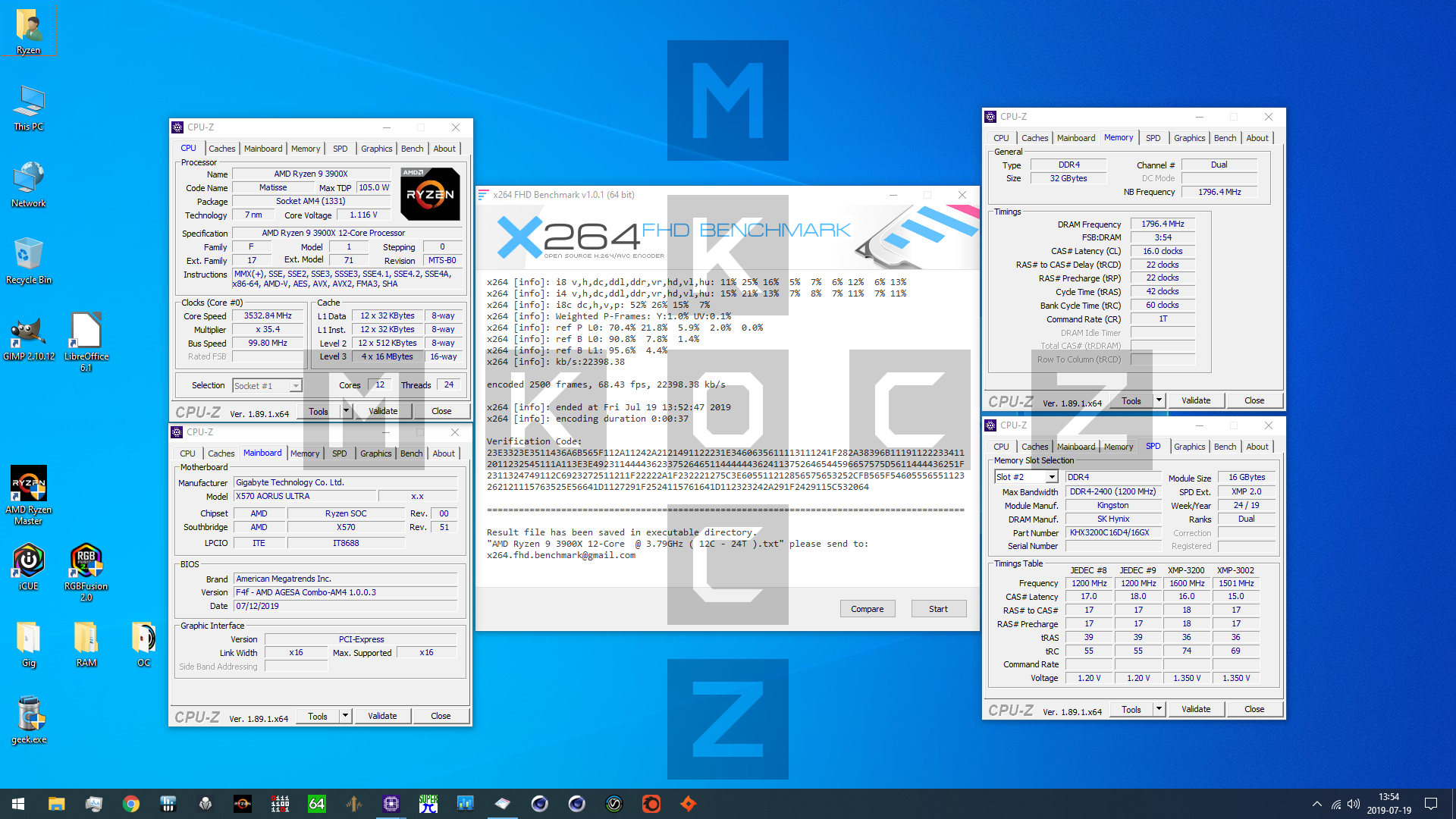The height and width of the screenshot is (819, 1456).
Task: Switch to CPU-Z purple chip taskbar icon
Action: [391, 804]
